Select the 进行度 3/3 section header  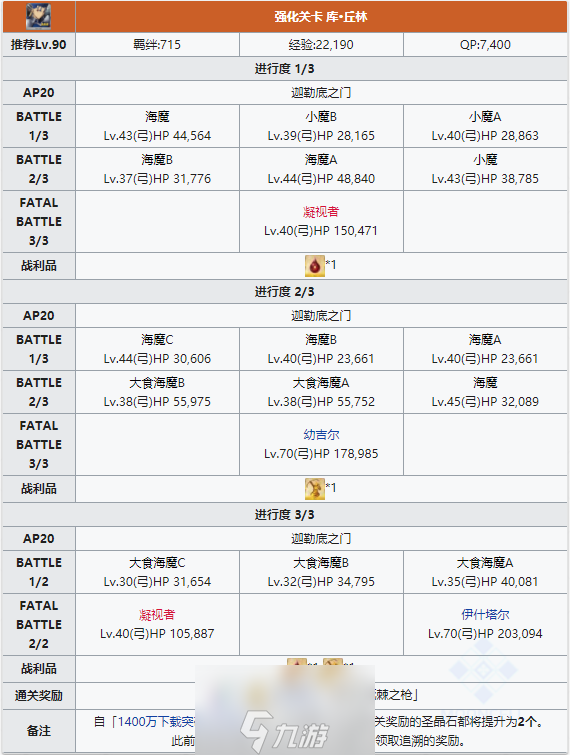pos(285,515)
